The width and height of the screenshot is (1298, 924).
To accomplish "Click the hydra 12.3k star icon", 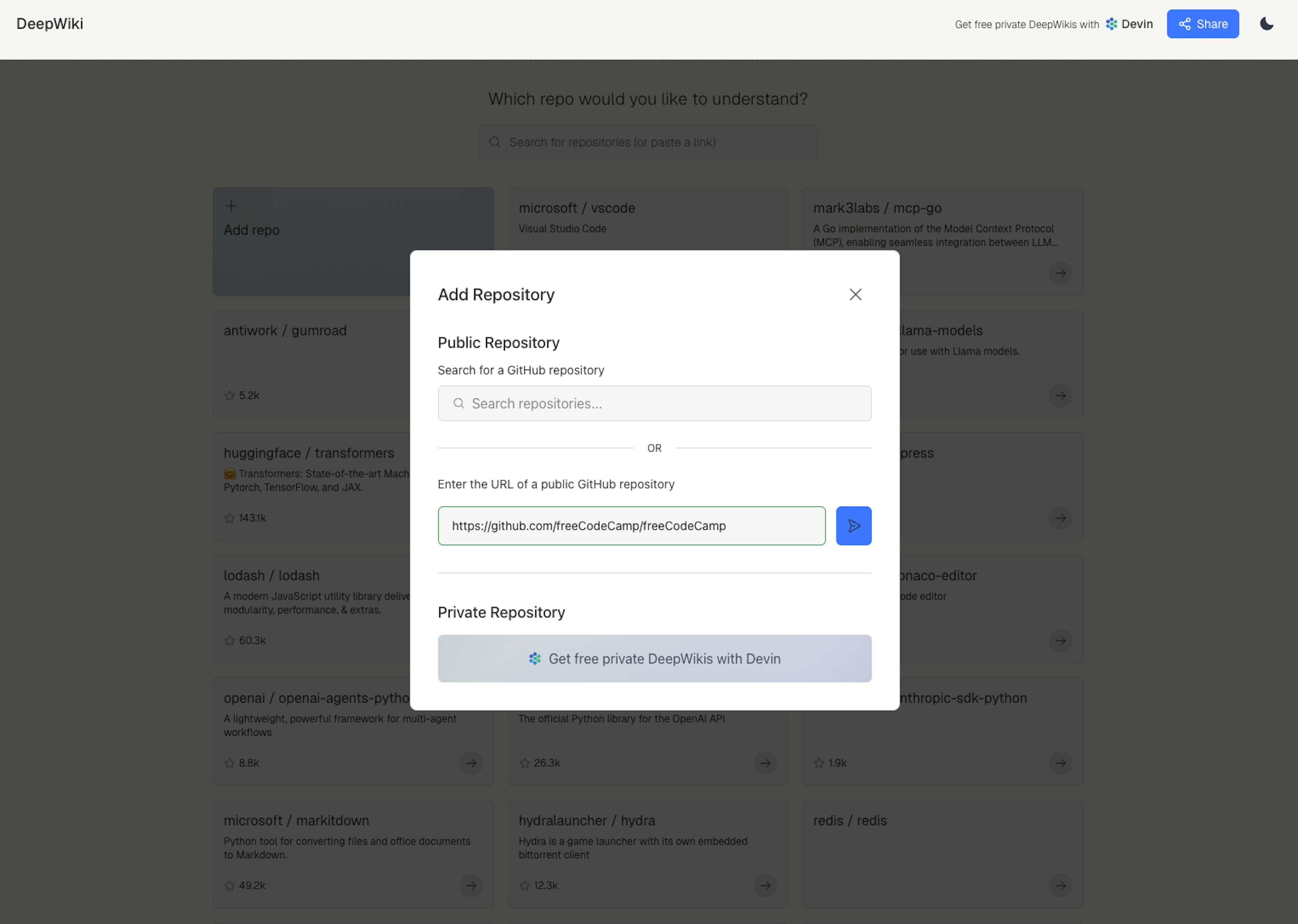I will 524,885.
